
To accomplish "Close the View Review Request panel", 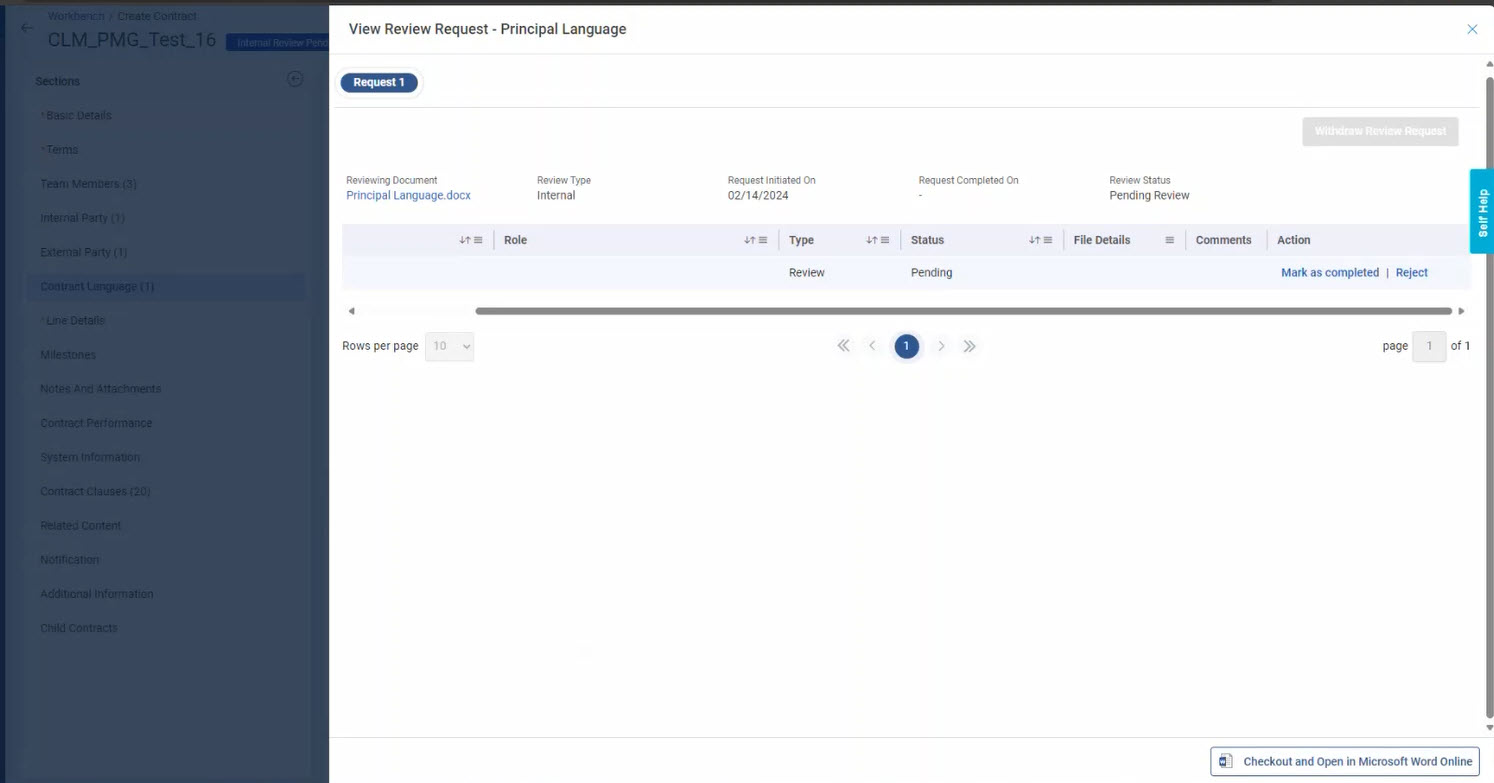I will 1472,29.
